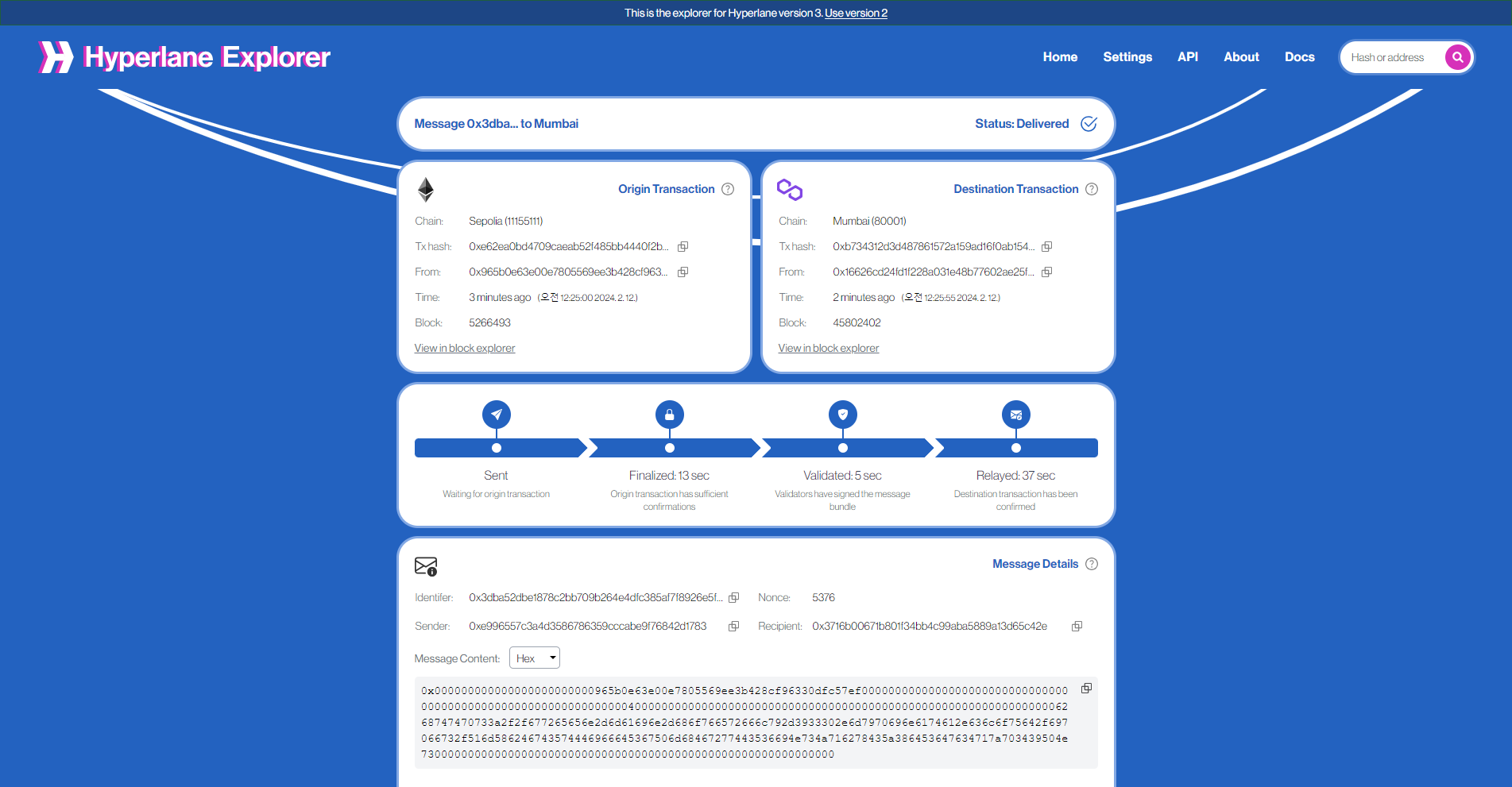Viewport: 1512px width, 787px height.
Task: Open Destination Transaction help icon
Action: [x=1092, y=189]
